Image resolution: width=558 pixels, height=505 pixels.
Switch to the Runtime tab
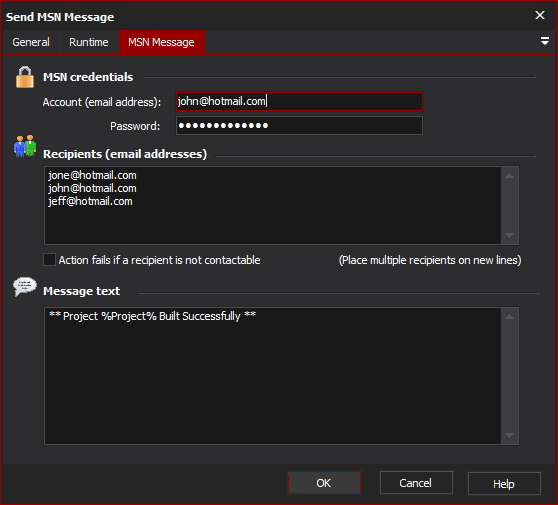[x=89, y=42]
